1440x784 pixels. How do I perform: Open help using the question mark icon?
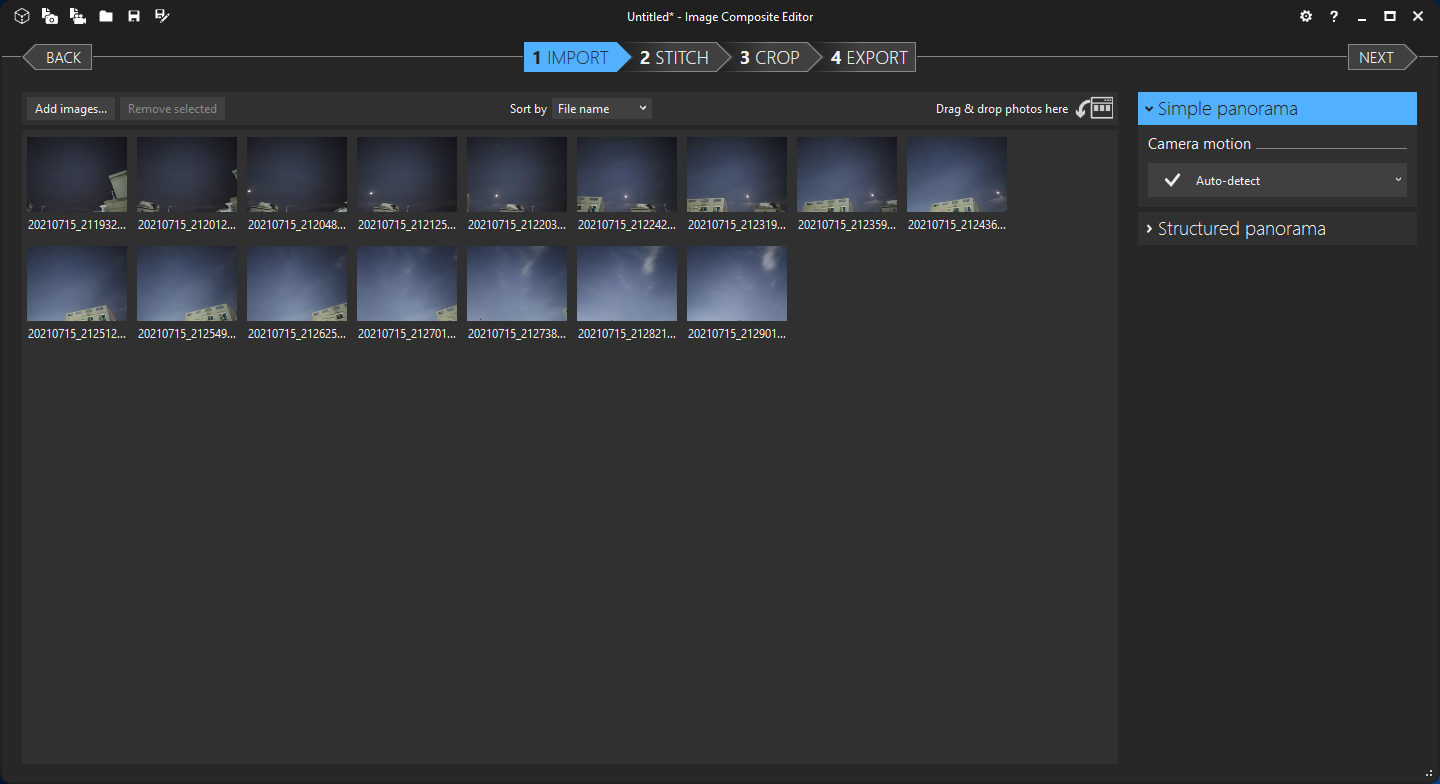tap(1334, 16)
